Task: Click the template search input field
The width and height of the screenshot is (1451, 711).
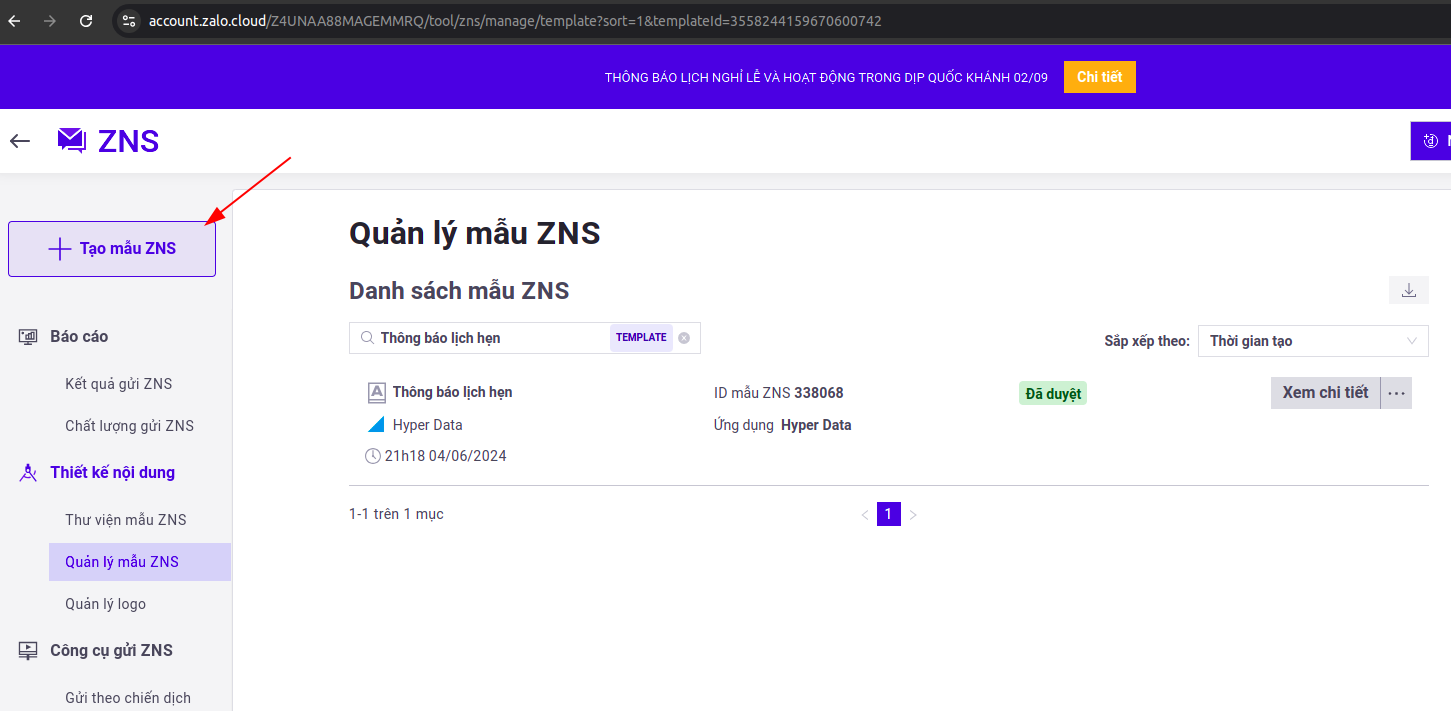Action: point(490,338)
